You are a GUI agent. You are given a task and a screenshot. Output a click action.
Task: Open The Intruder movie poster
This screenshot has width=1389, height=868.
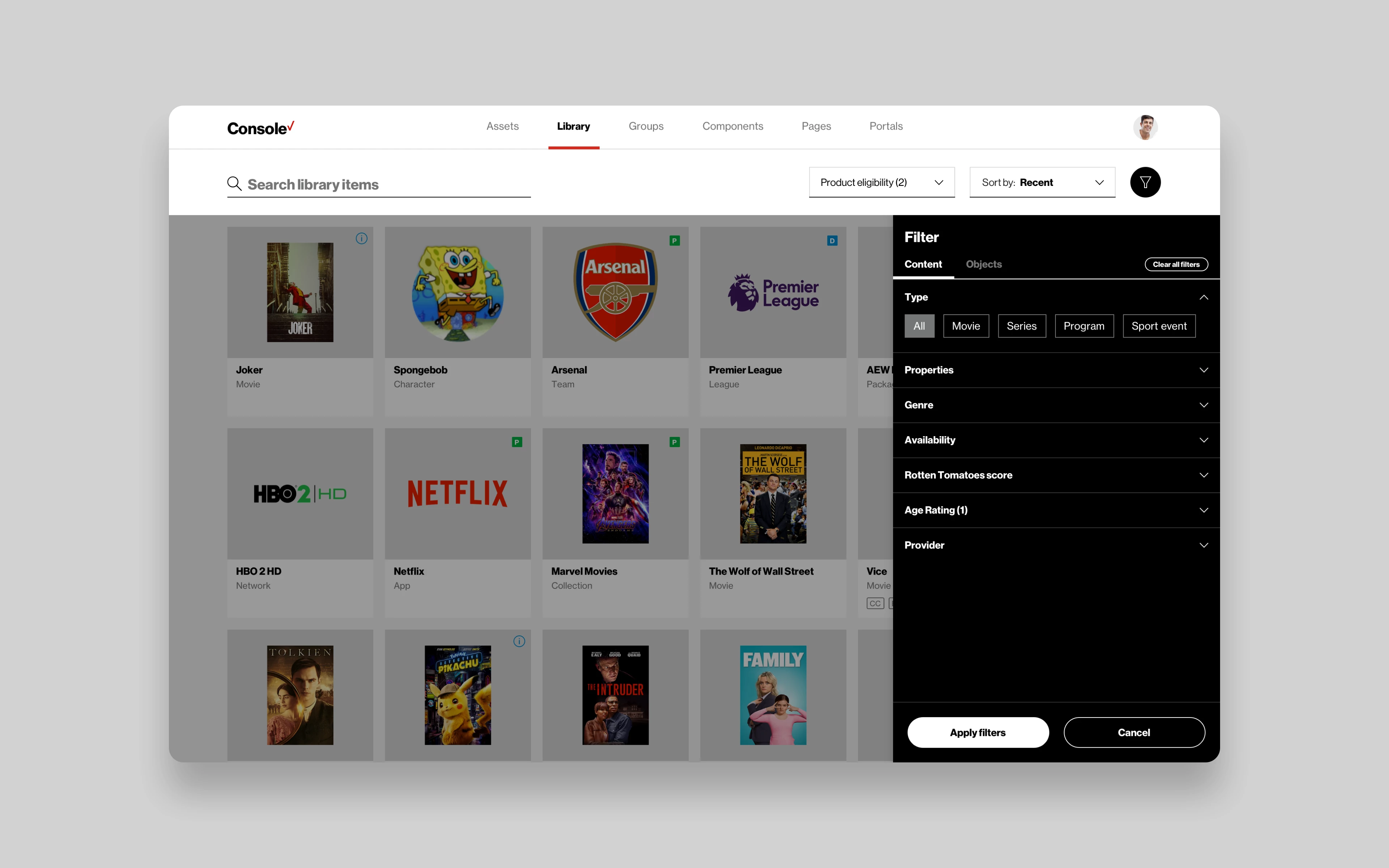(615, 695)
